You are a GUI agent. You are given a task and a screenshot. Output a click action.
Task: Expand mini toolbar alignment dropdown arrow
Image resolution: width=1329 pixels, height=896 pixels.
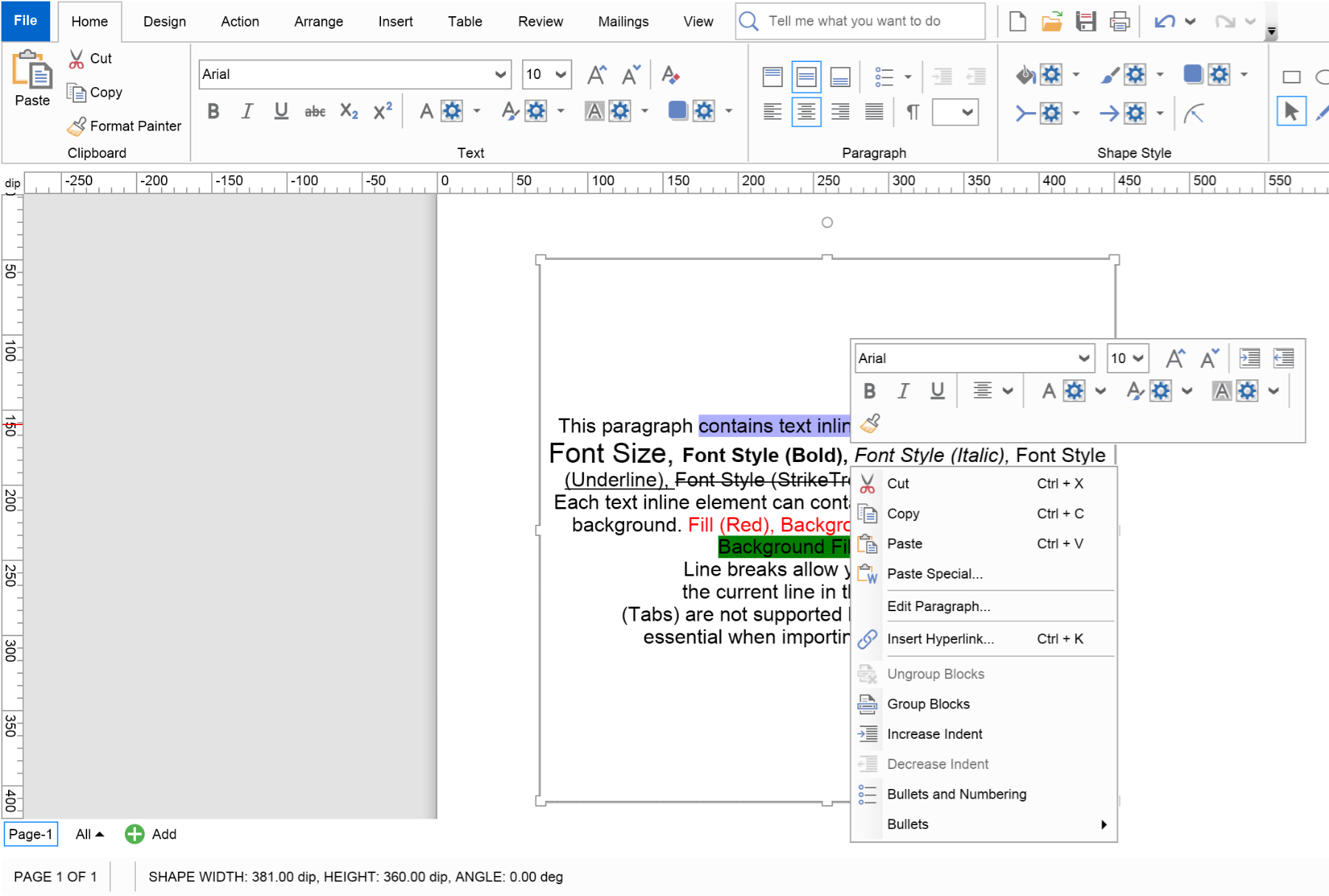point(1008,391)
